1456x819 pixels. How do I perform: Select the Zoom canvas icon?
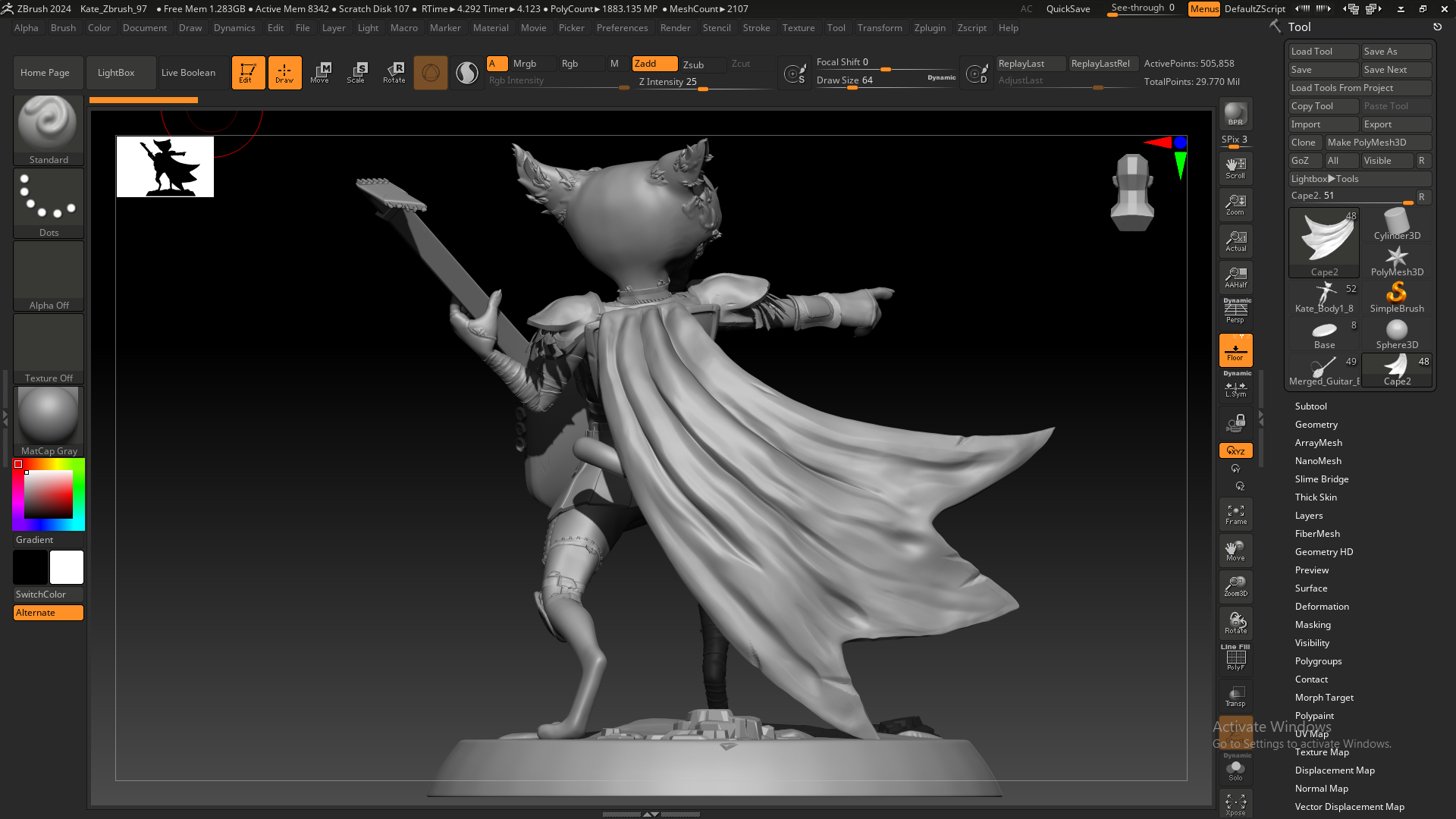[x=1235, y=205]
